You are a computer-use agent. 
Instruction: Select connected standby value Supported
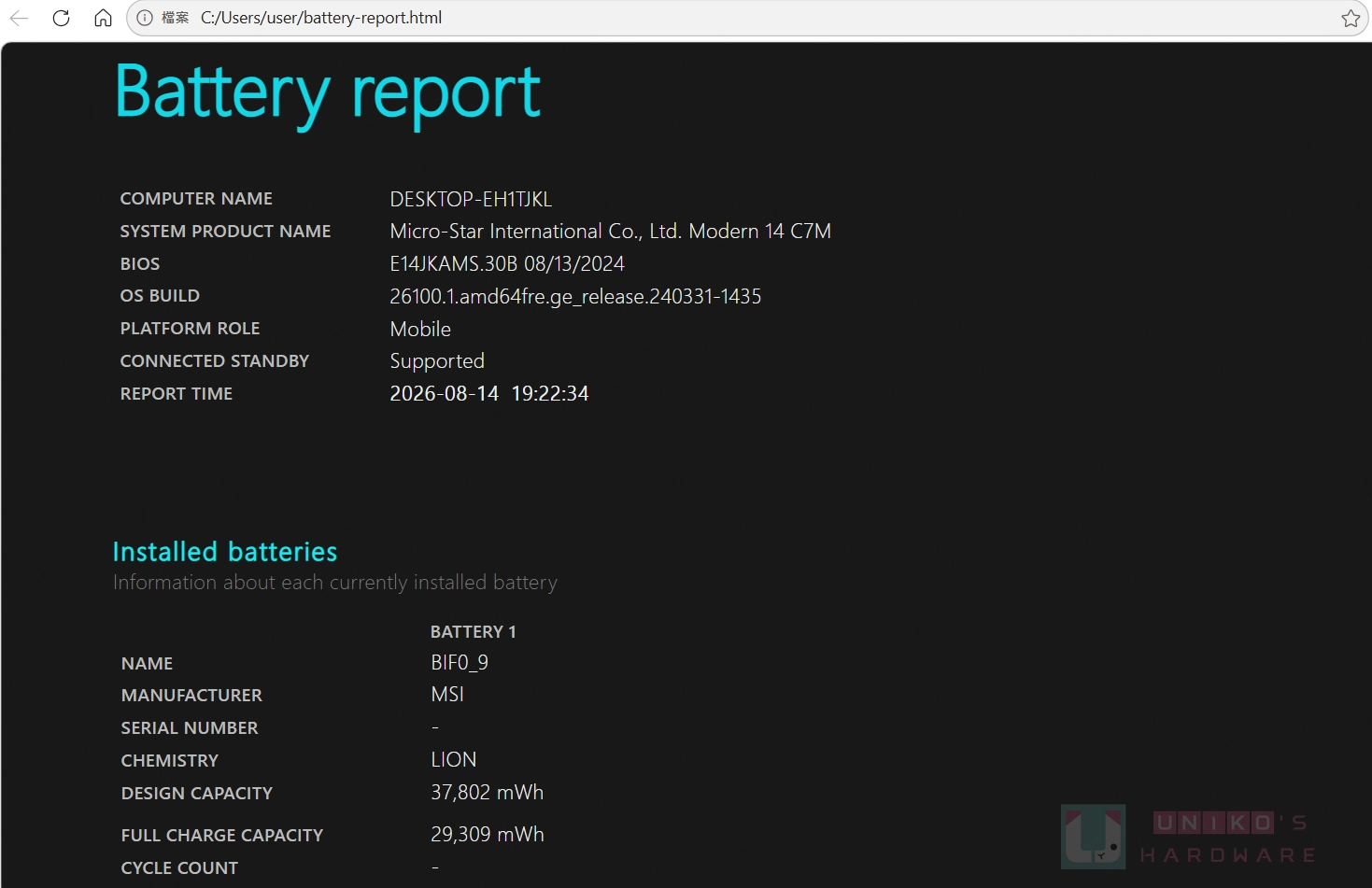click(437, 362)
